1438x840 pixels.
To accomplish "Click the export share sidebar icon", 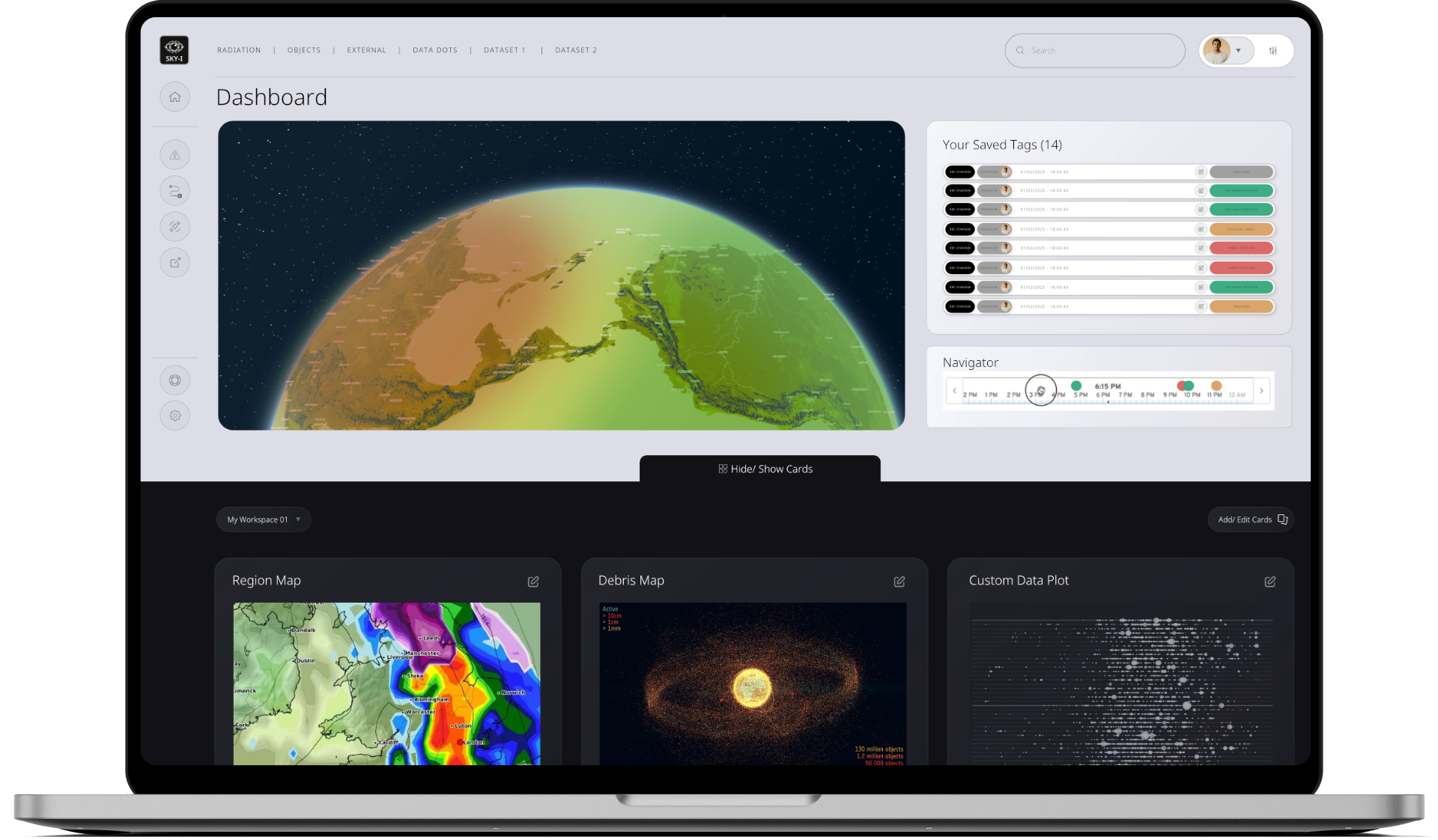I will (x=175, y=263).
